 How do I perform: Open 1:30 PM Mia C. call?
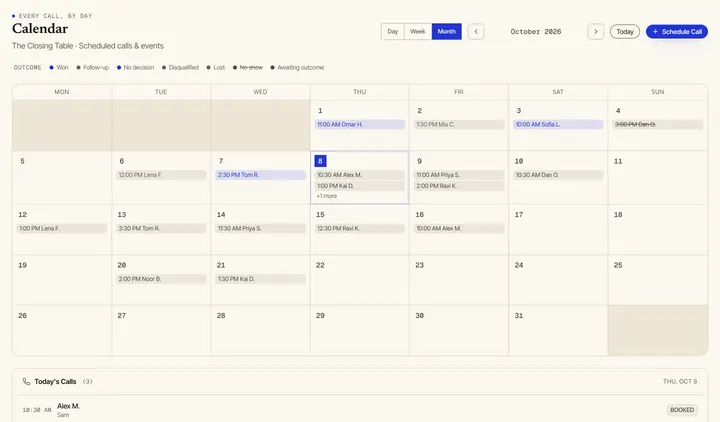pyautogui.click(x=459, y=124)
